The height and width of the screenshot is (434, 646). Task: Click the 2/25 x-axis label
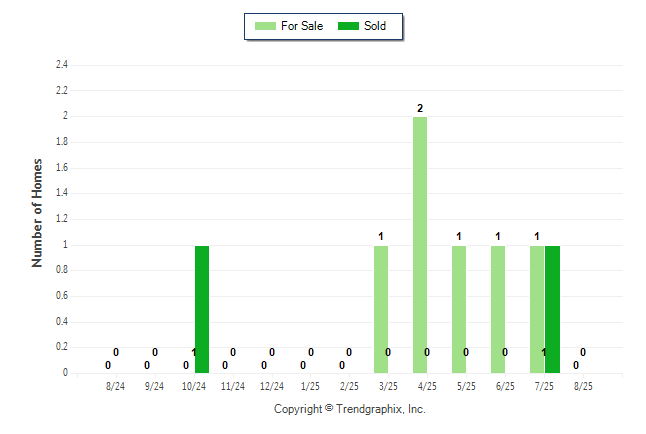pyautogui.click(x=349, y=386)
